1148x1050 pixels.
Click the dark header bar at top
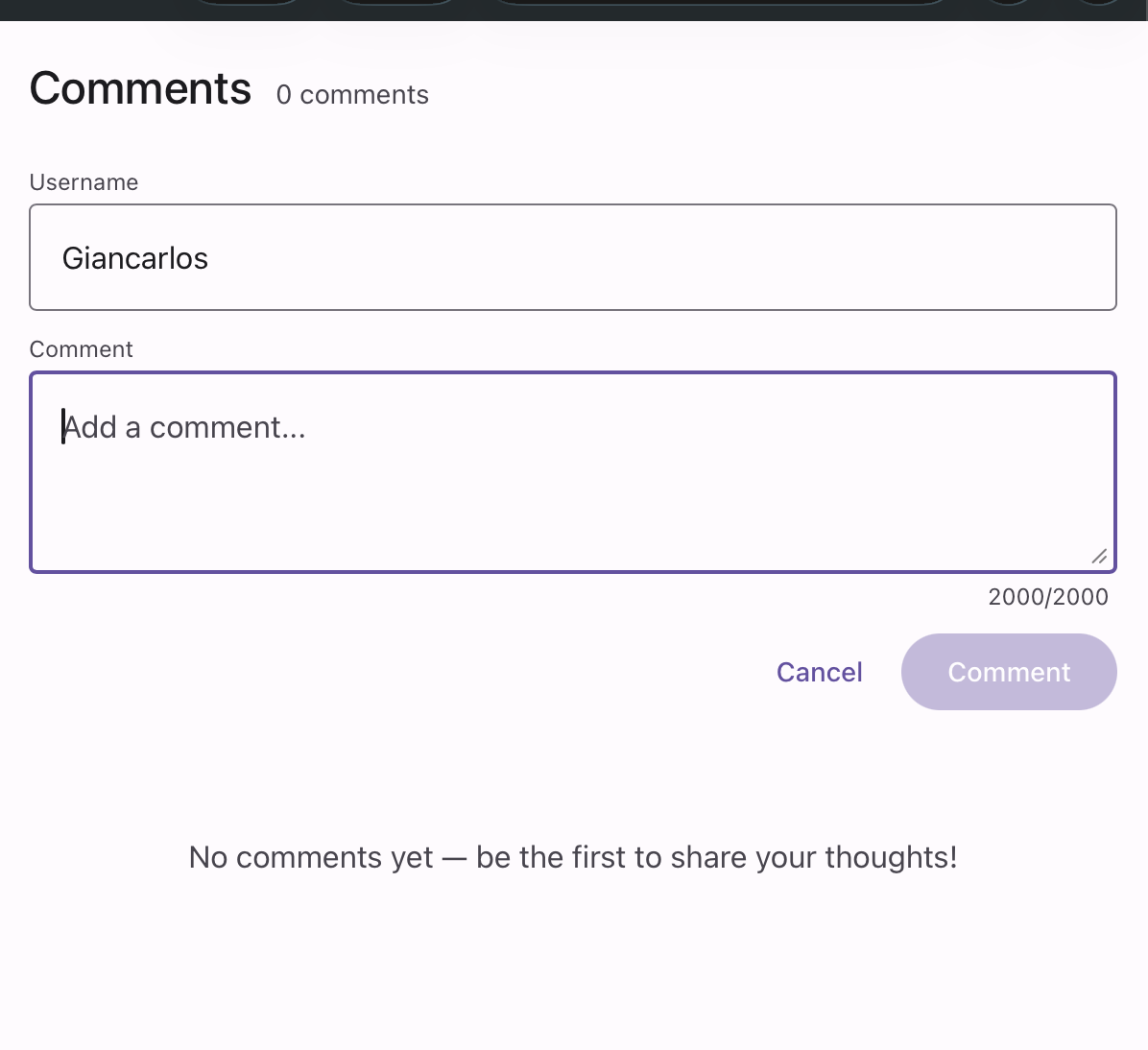572,10
